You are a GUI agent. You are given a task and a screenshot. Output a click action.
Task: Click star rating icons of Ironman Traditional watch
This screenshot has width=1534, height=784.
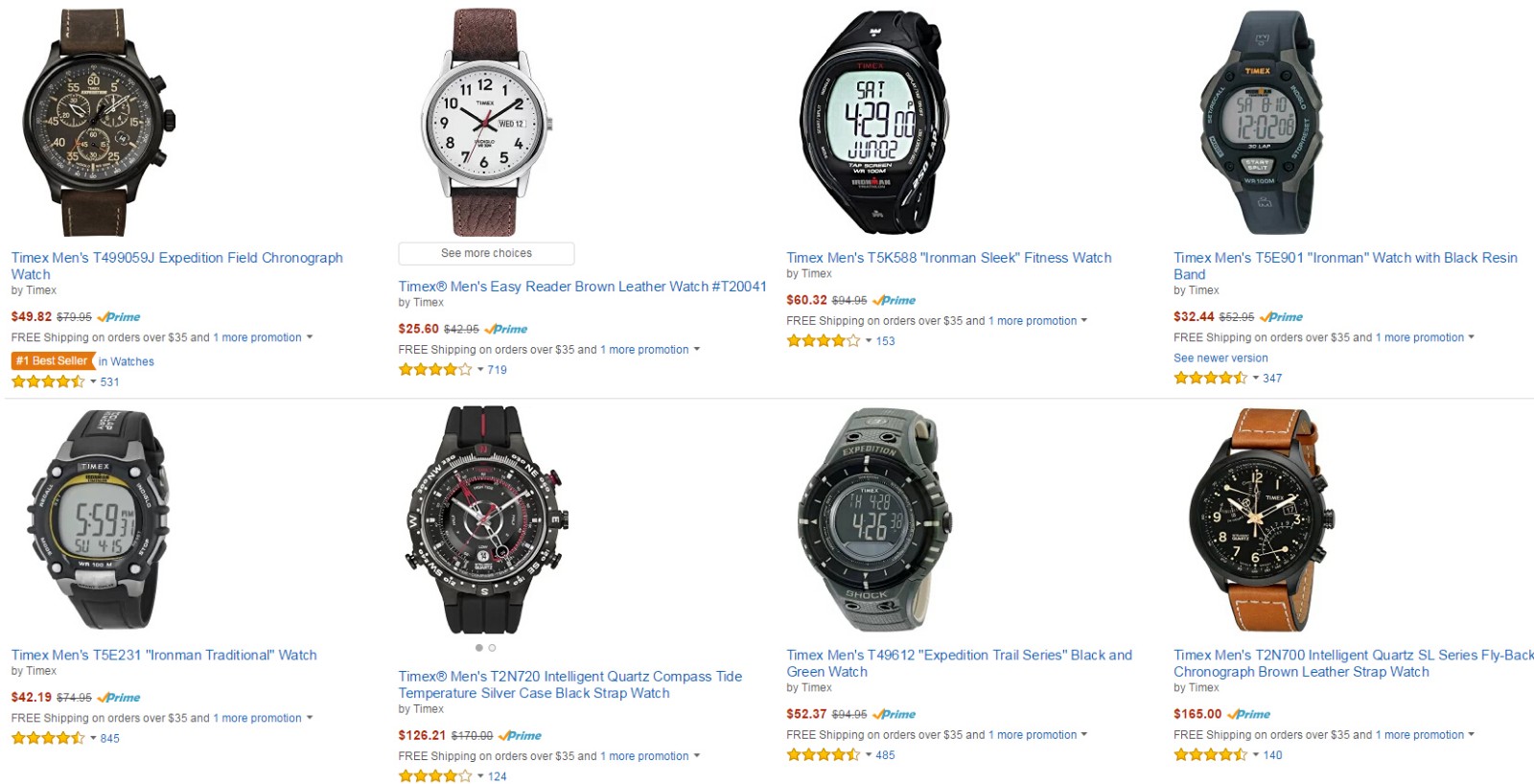click(48, 738)
